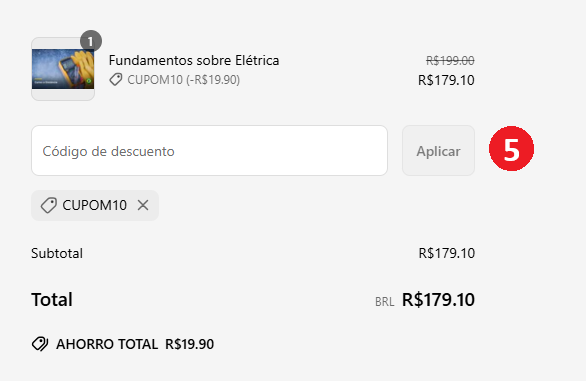Click the red number 5 marker

(x=511, y=148)
